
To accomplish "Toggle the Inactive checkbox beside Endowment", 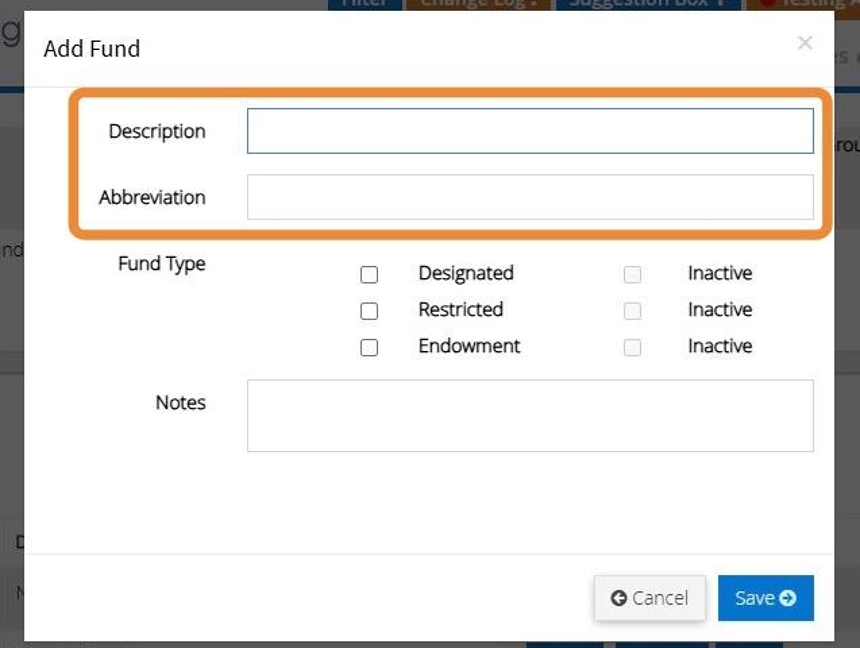I will coord(632,348).
